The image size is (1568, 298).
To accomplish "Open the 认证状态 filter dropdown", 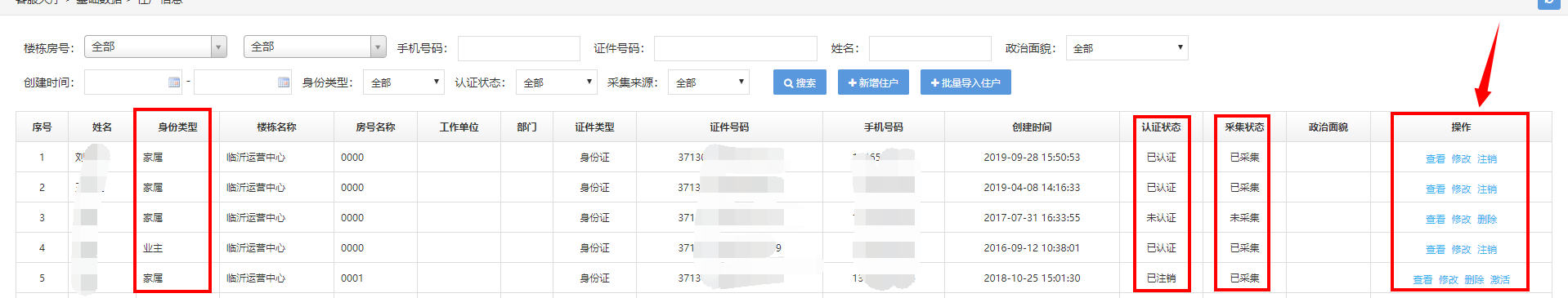I will click(x=556, y=82).
